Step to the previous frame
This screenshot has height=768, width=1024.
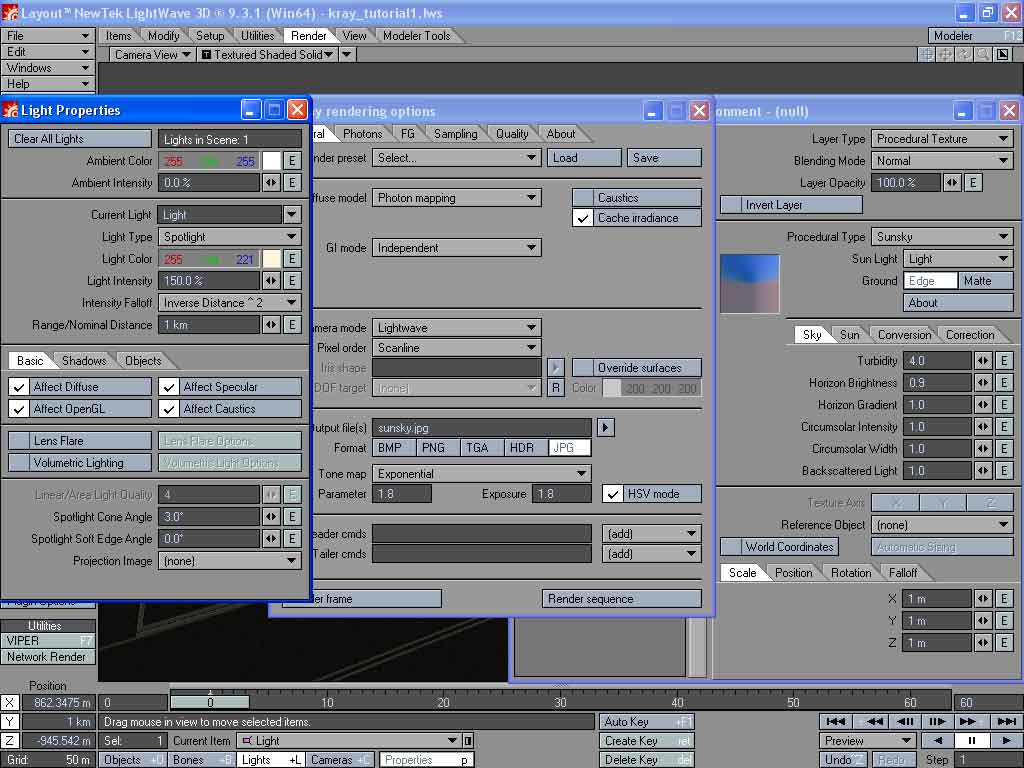(906, 721)
